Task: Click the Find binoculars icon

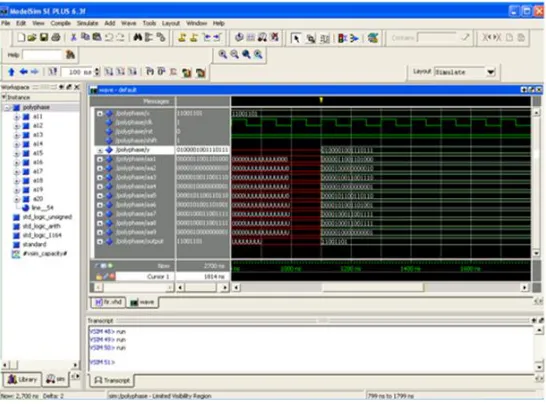Action: pos(138,37)
